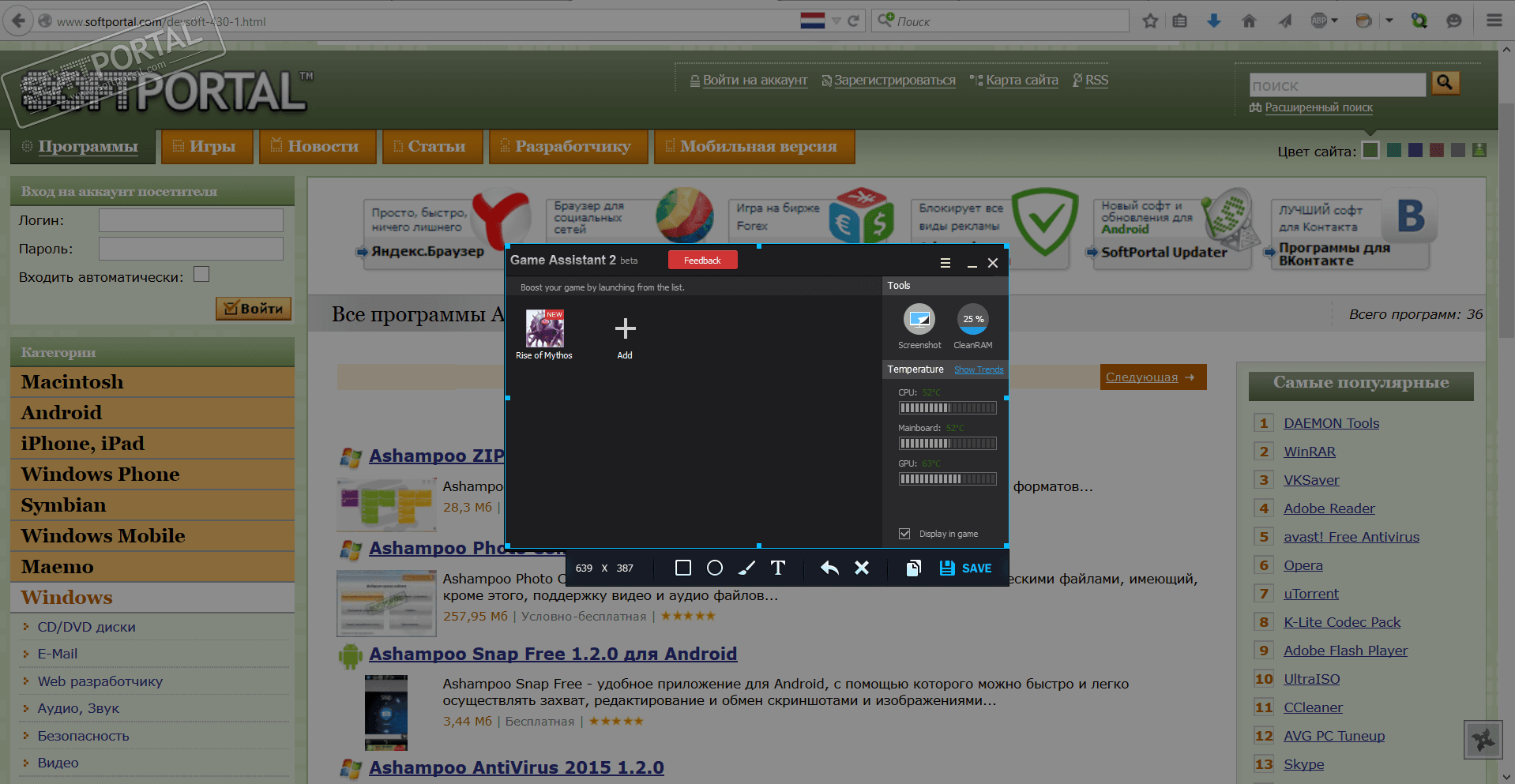This screenshot has height=784, width=1515.
Task: Go back with the browser back arrow
Action: (19, 21)
